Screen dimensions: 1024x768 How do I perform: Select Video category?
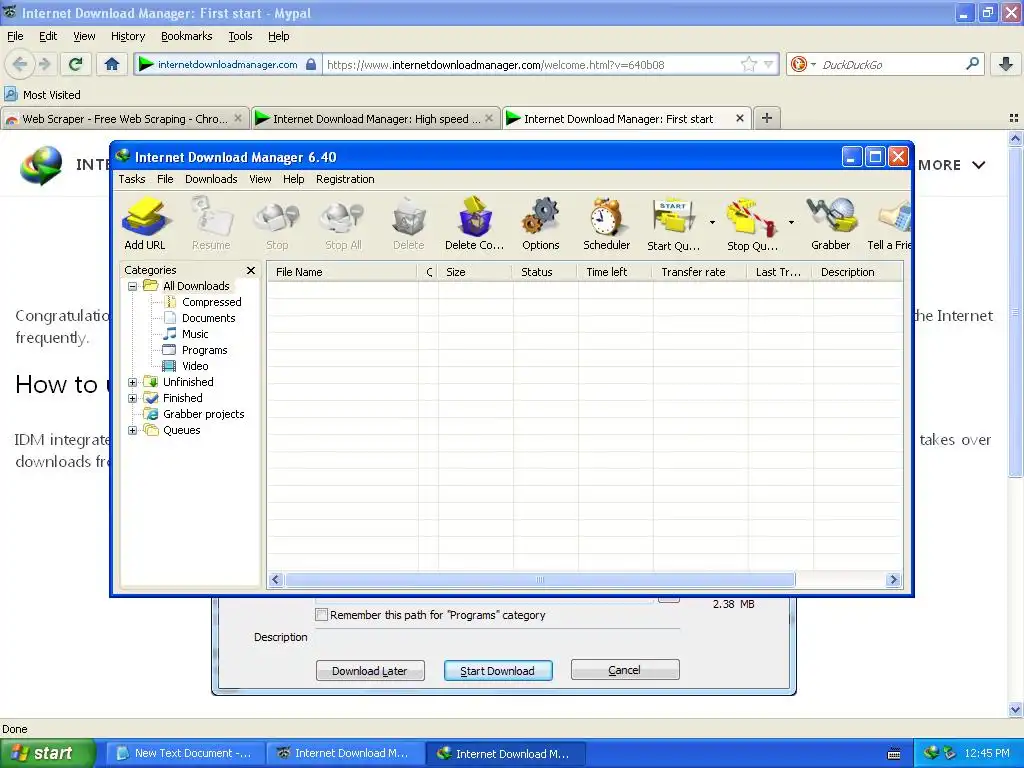click(x=195, y=366)
